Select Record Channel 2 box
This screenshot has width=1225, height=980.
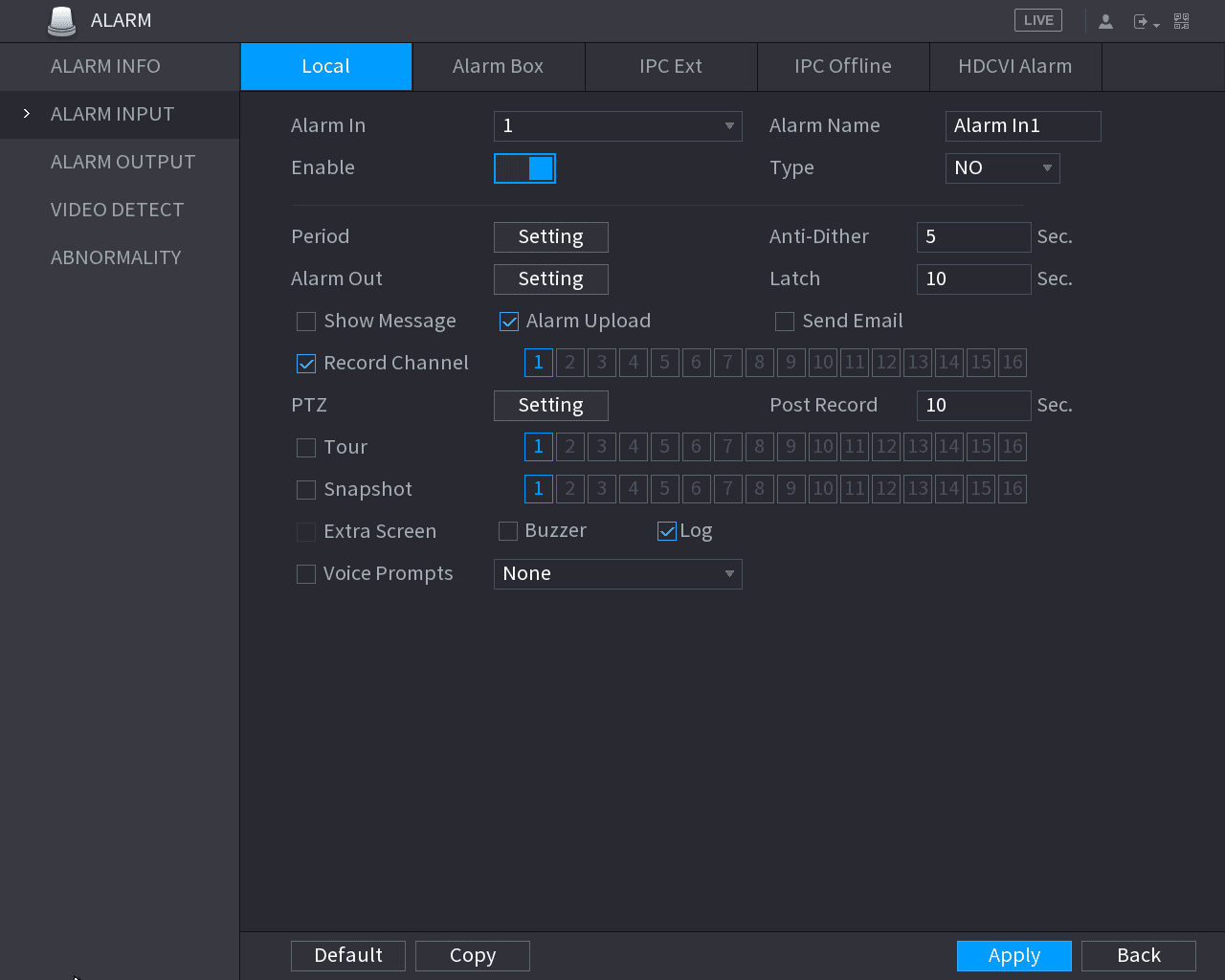pyautogui.click(x=570, y=363)
